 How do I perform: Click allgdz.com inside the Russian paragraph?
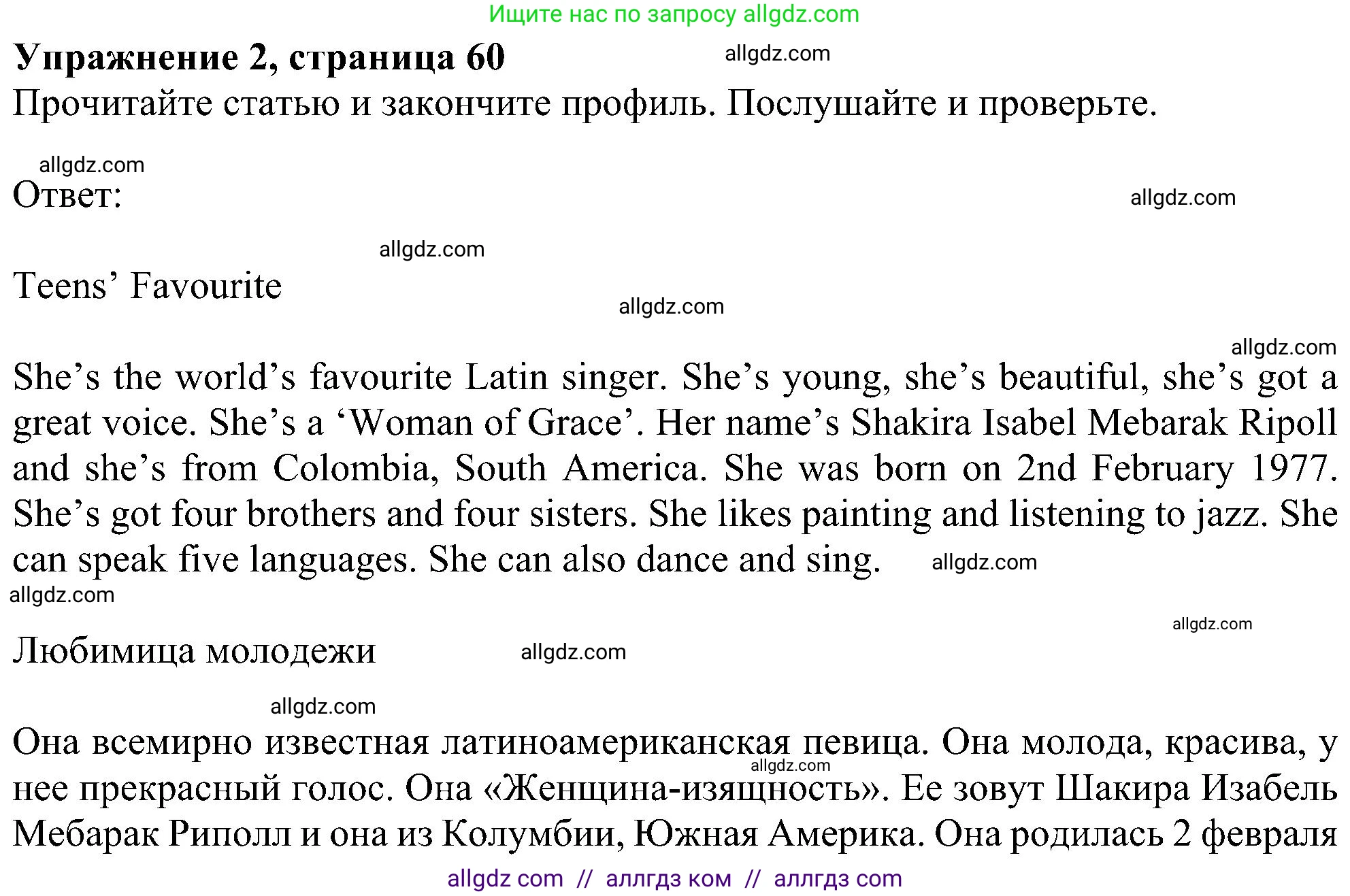coord(791,766)
